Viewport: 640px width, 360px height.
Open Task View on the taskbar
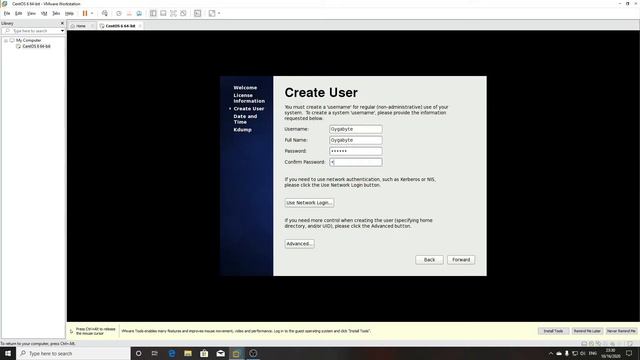[x=155, y=353]
